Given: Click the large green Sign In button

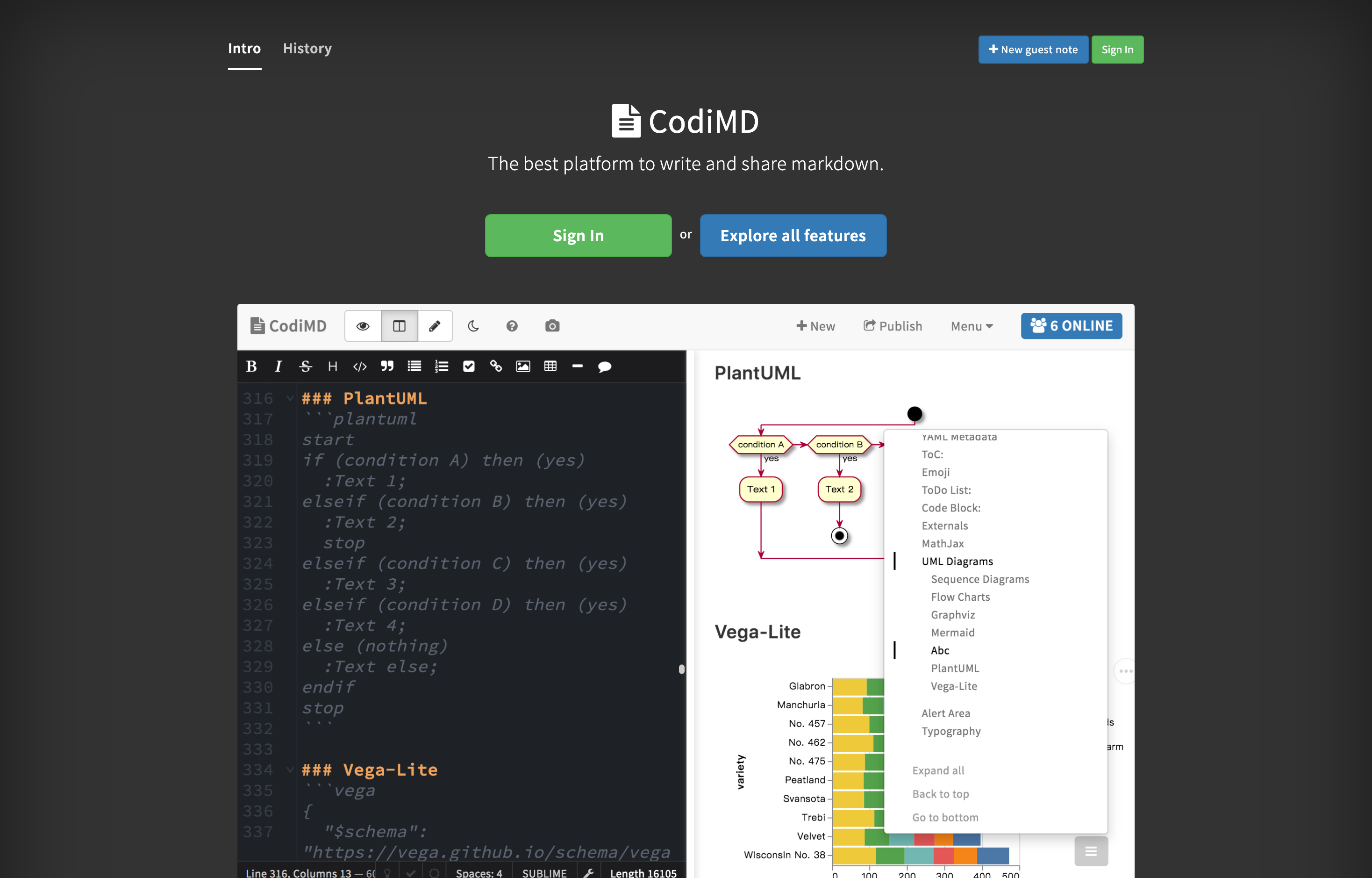Looking at the screenshot, I should tap(578, 236).
